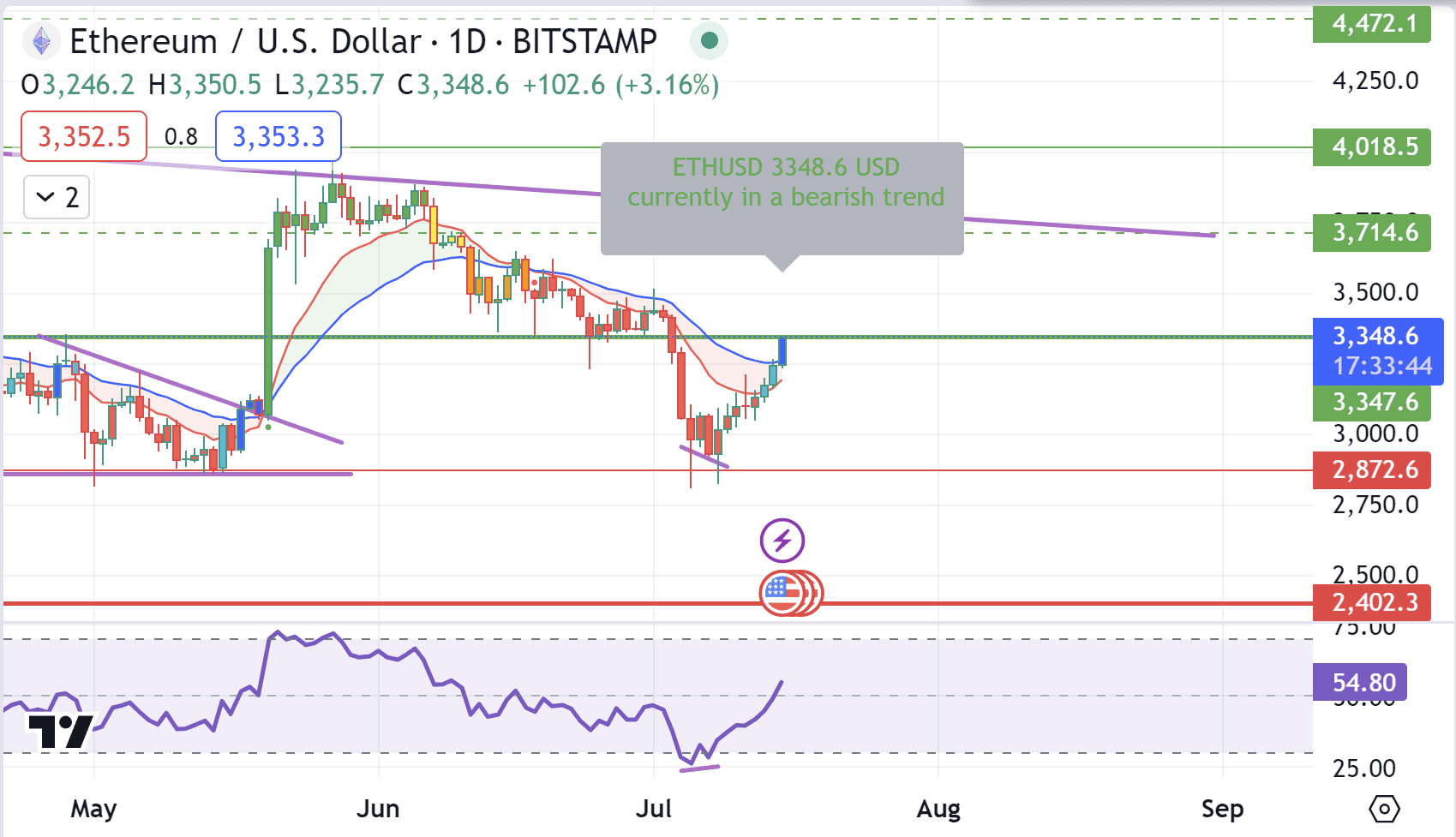This screenshot has height=837, width=1456.
Task: Click the close value C3,348.6
Action: click(x=453, y=85)
